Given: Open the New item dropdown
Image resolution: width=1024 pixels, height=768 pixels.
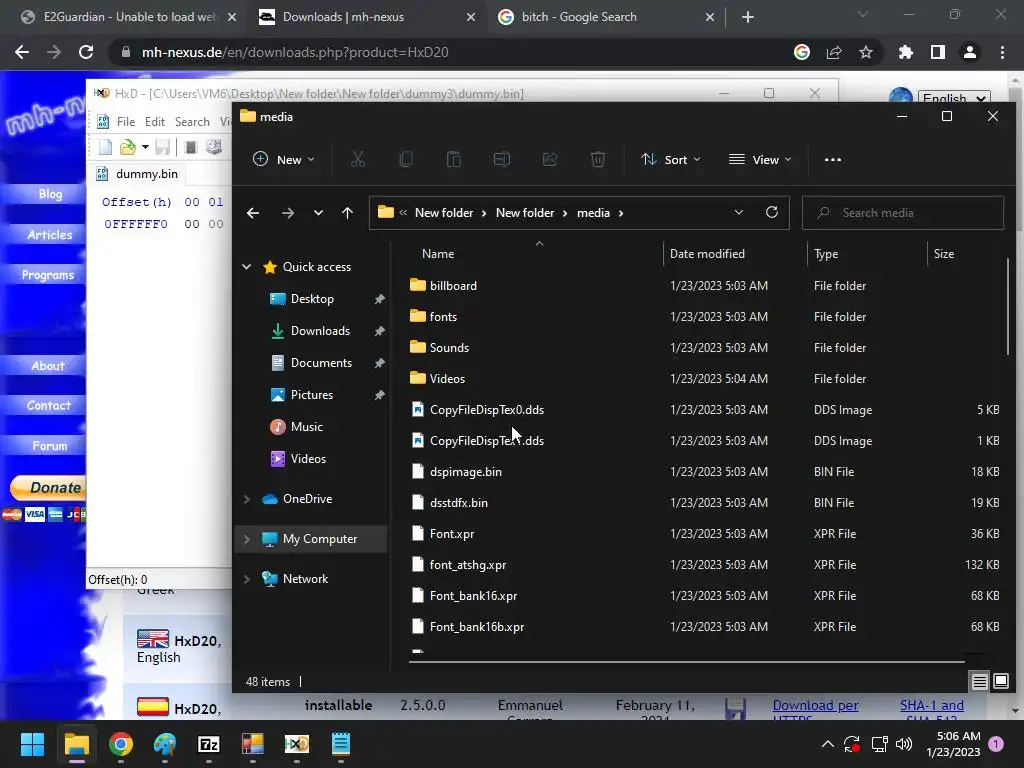Looking at the screenshot, I should pos(283,159).
